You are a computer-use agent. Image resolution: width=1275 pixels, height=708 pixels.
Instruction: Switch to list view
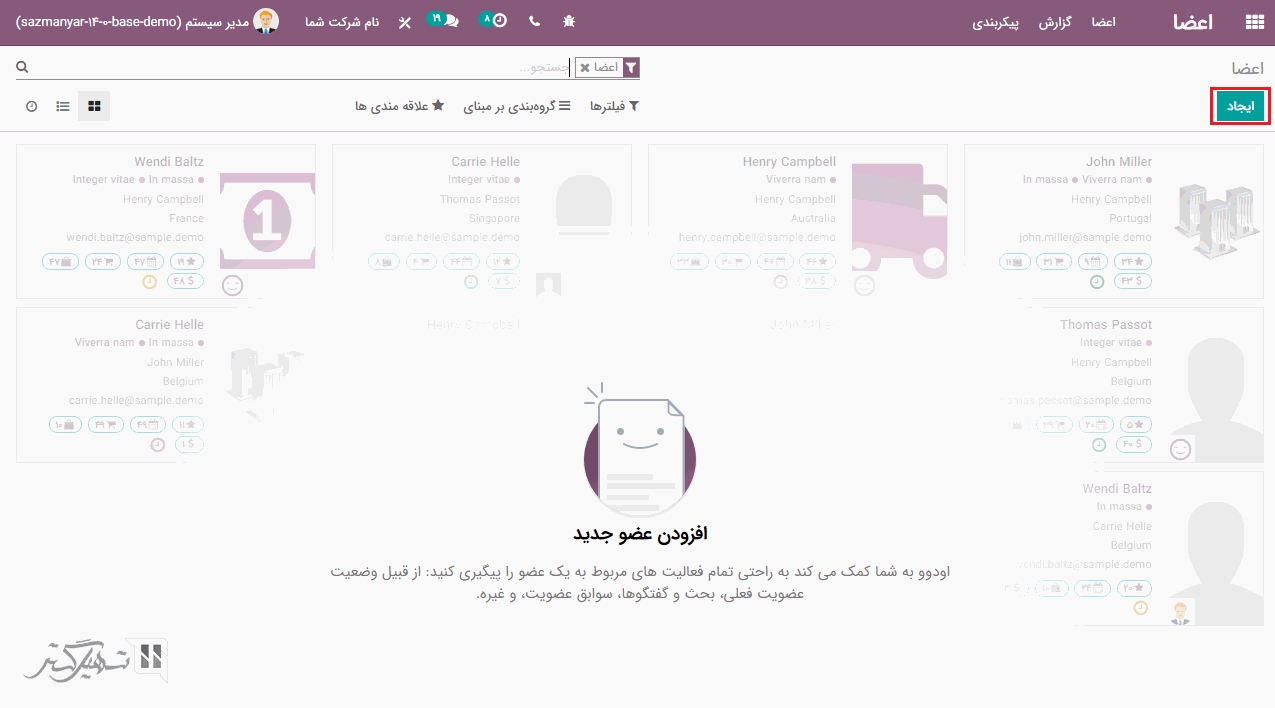click(63, 106)
